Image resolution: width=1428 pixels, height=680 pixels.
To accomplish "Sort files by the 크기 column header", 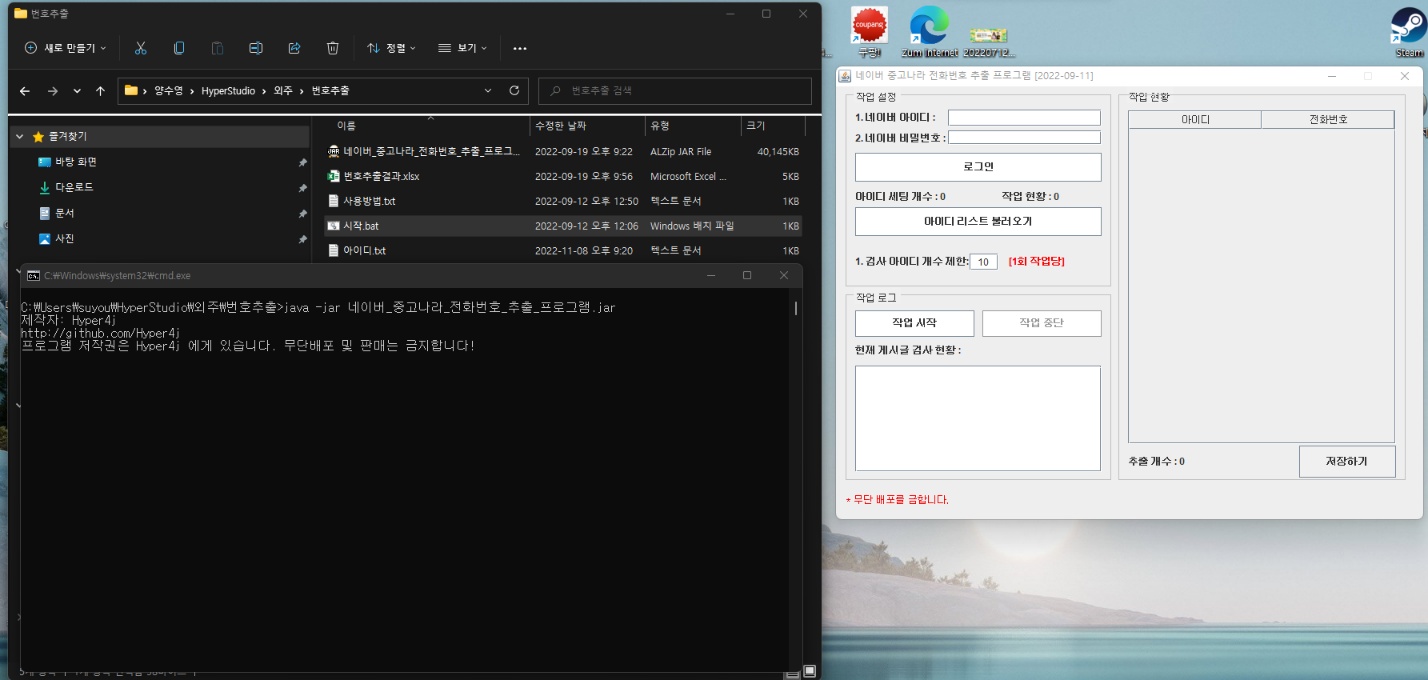I will pyautogui.click(x=772, y=126).
